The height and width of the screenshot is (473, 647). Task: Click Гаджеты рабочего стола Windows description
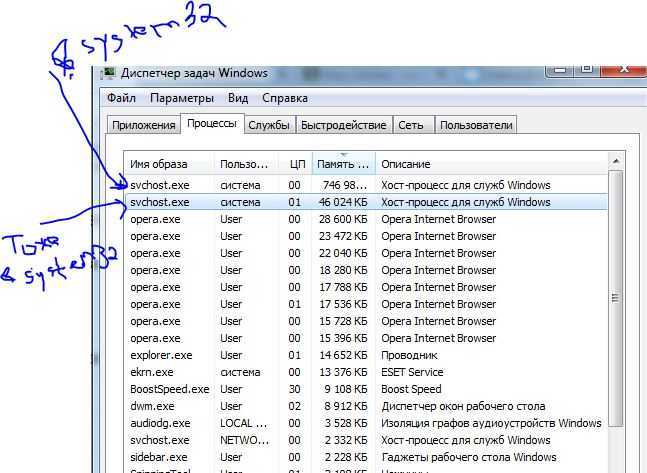469,457
